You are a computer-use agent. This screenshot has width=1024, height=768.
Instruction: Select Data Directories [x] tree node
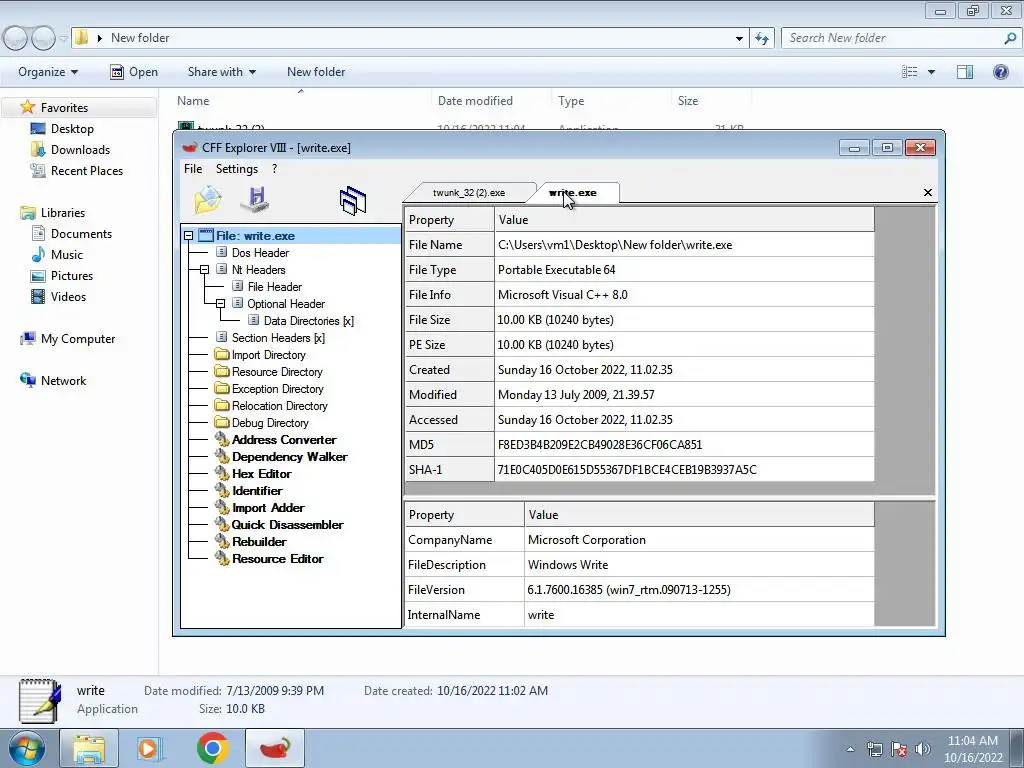point(308,321)
